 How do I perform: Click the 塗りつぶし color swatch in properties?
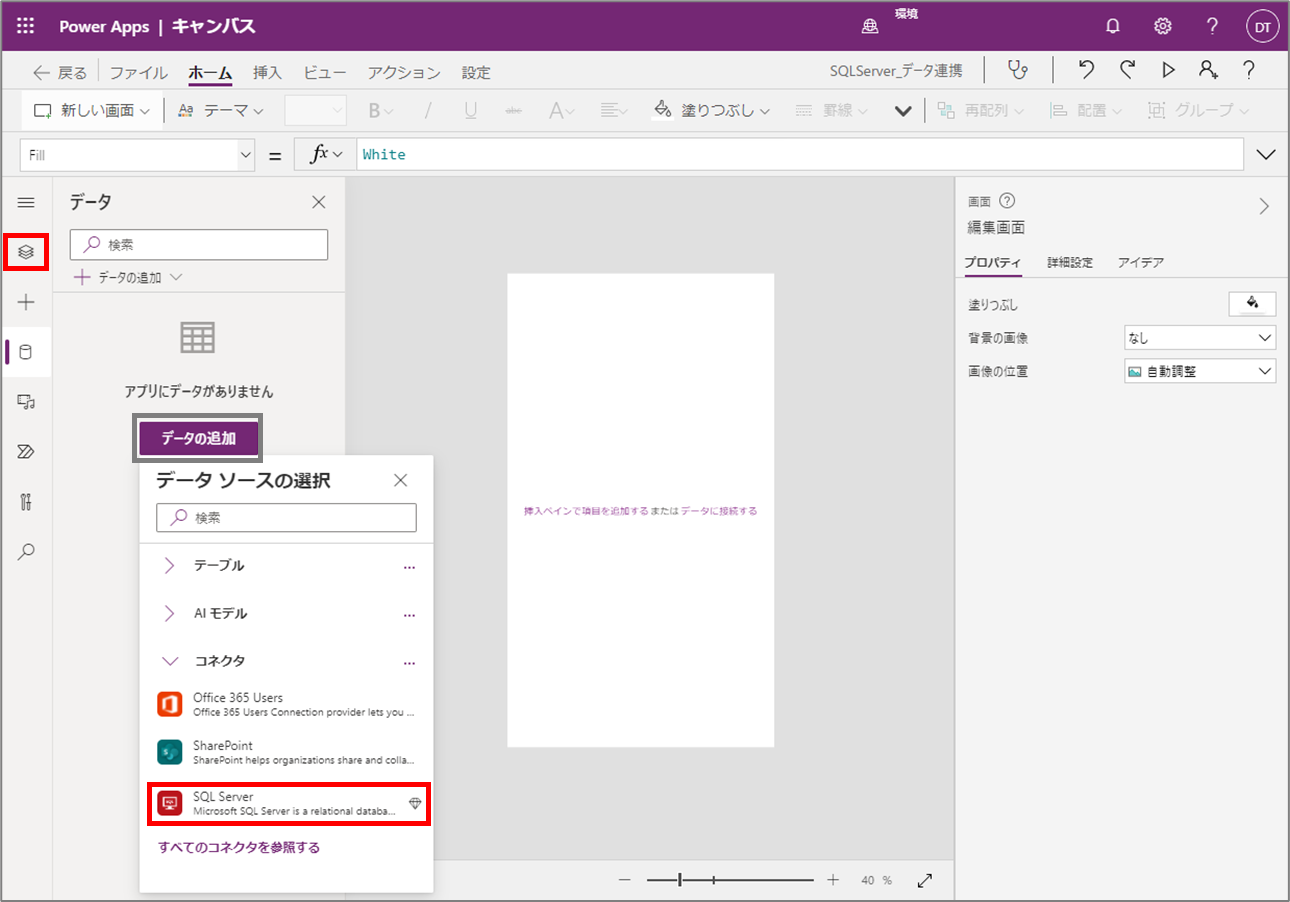[x=1252, y=304]
